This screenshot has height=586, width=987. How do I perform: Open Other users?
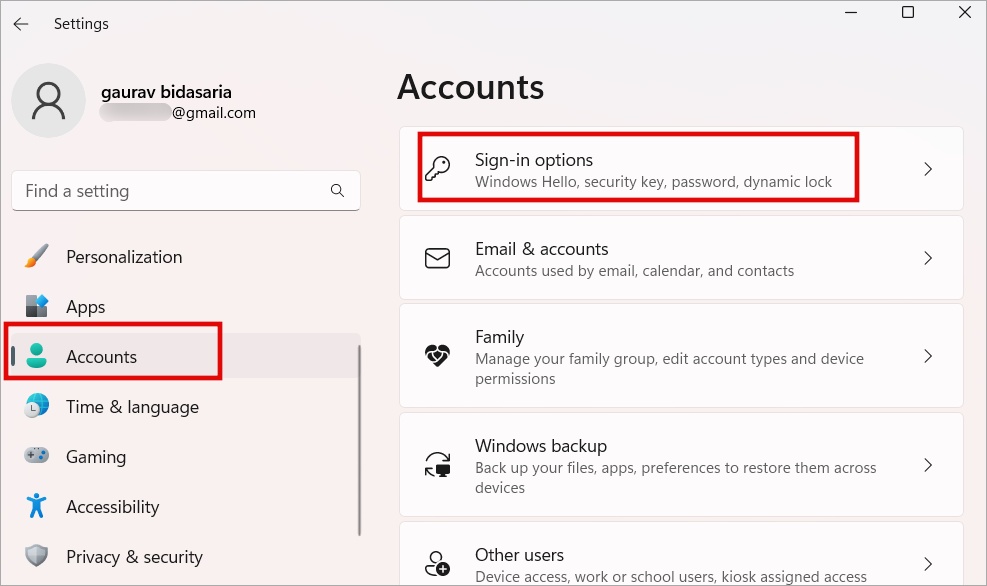tap(681, 554)
